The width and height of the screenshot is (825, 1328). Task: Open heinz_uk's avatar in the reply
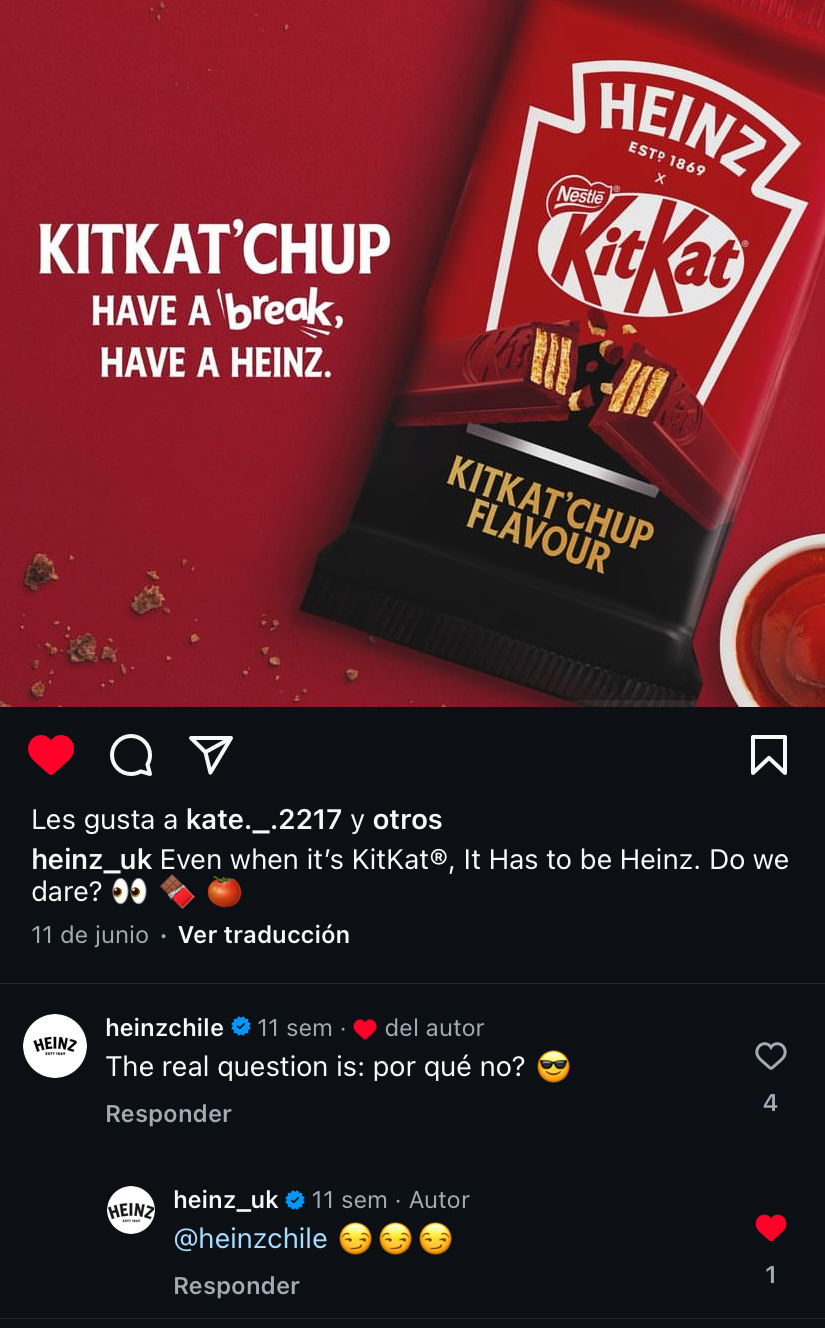[x=132, y=1210]
